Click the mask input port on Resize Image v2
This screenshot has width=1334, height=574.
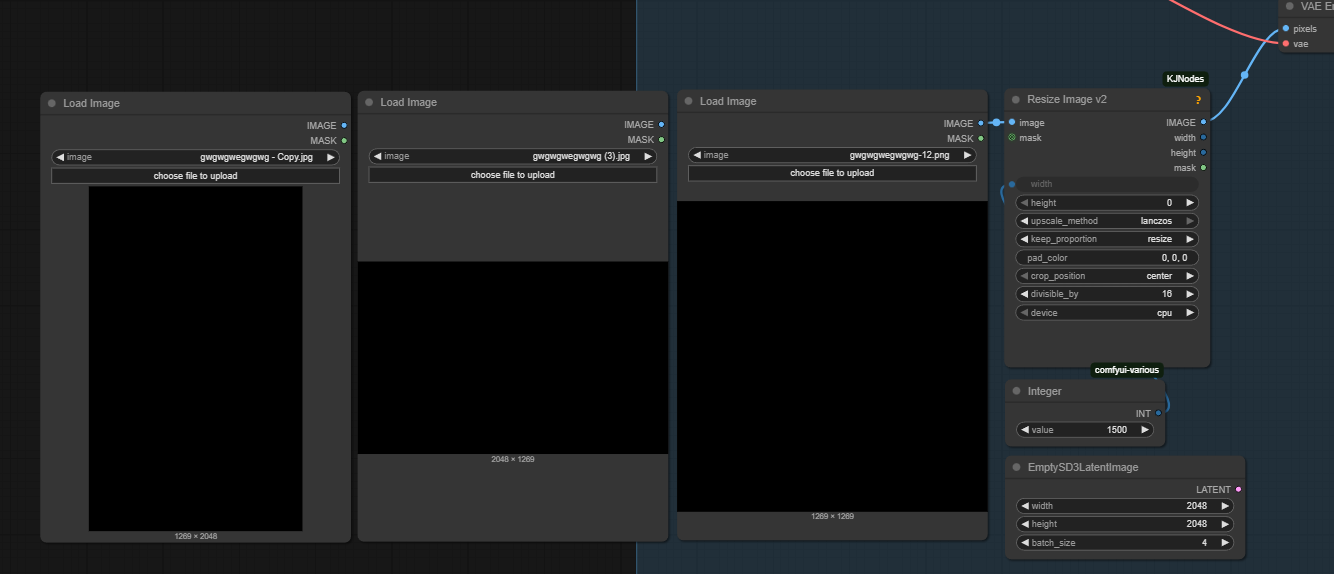click(x=1012, y=138)
